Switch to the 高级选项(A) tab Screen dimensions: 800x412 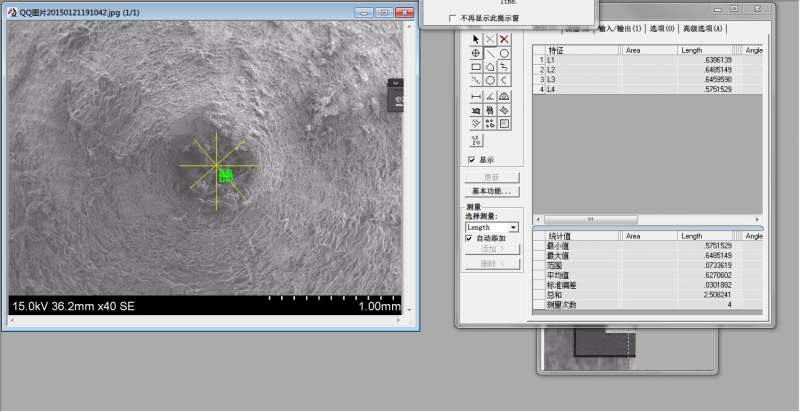703,29
